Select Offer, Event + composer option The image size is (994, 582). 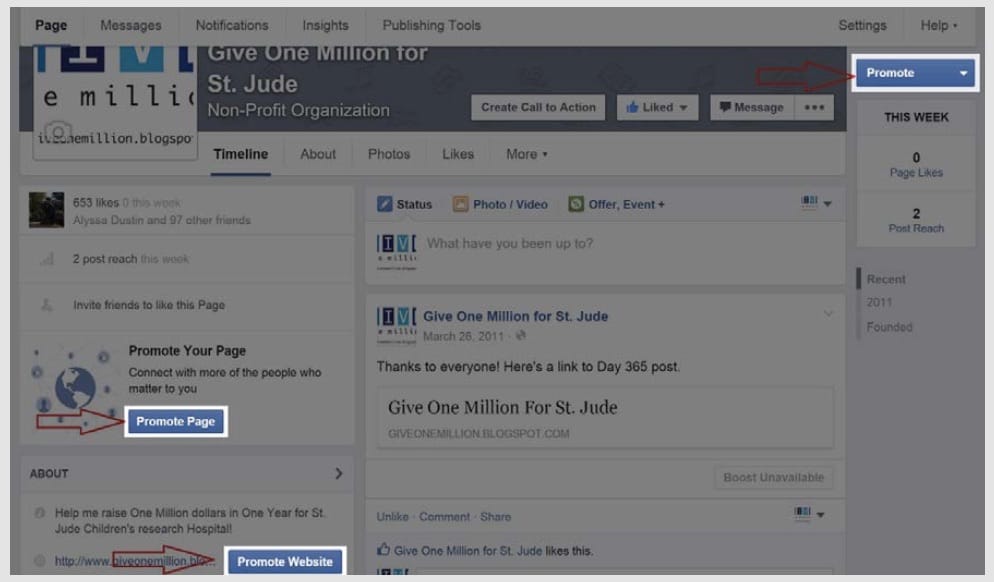(617, 204)
